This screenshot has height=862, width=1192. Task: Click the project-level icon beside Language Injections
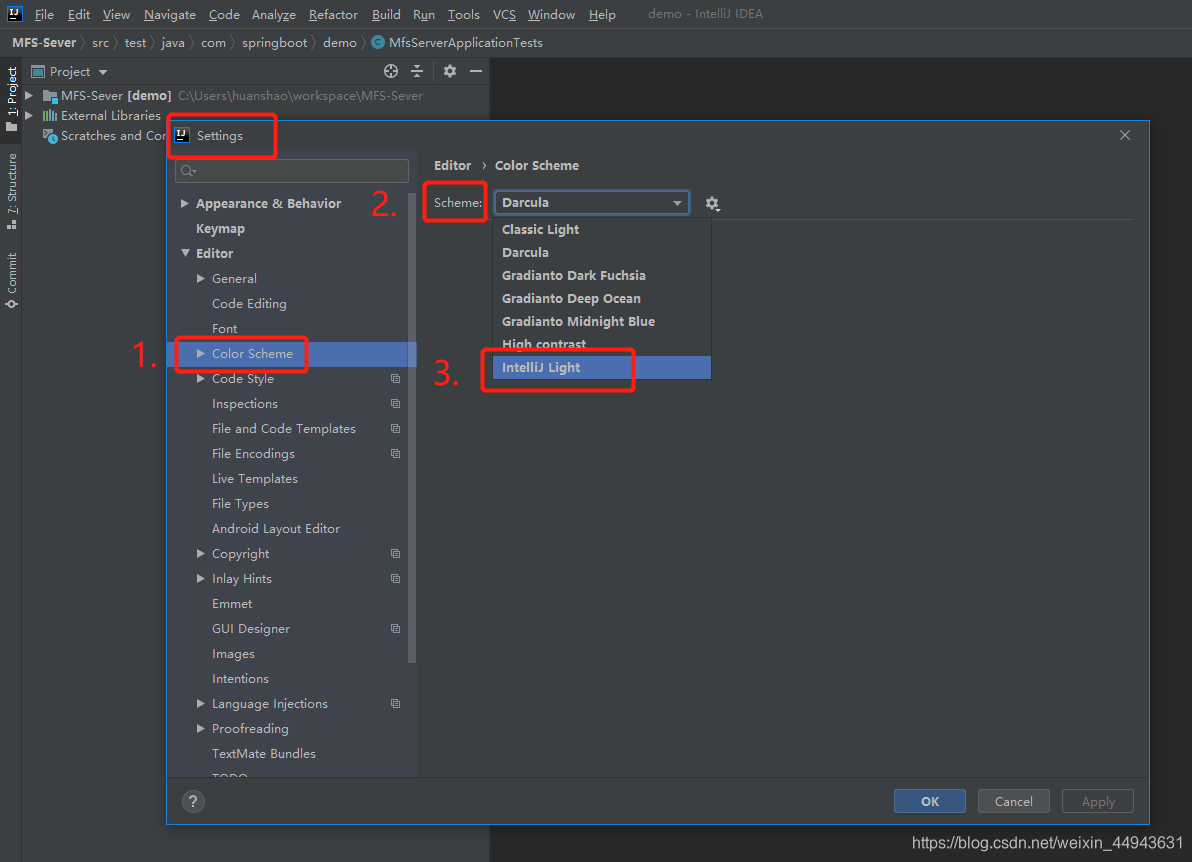[x=395, y=704]
